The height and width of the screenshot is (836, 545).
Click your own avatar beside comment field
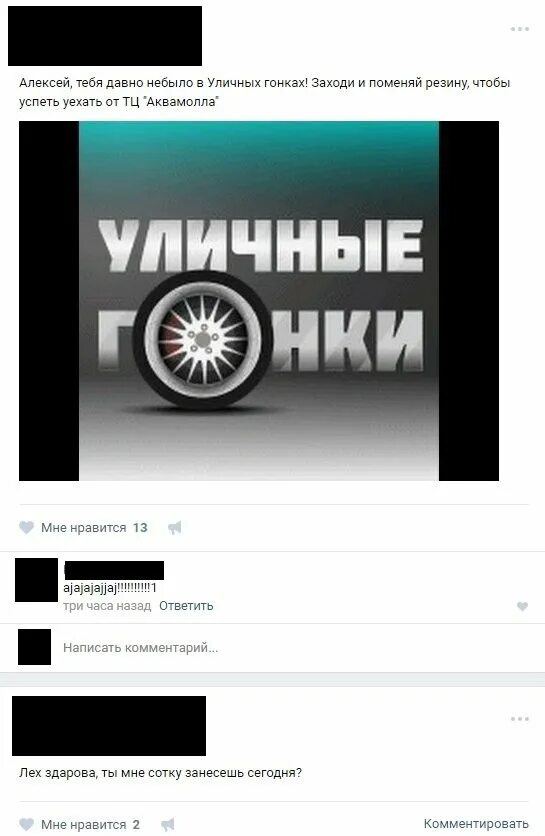[x=35, y=647]
